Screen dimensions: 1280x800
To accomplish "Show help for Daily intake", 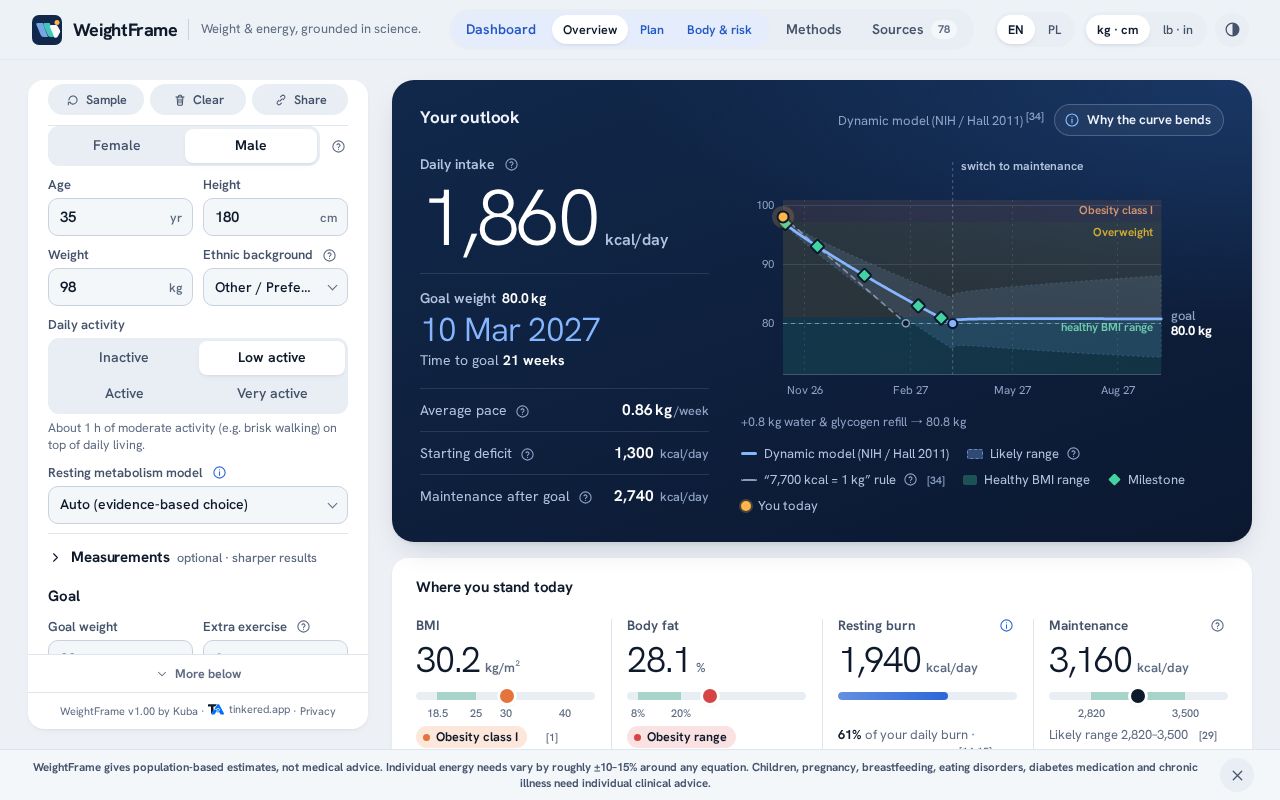I will pyautogui.click(x=511, y=165).
